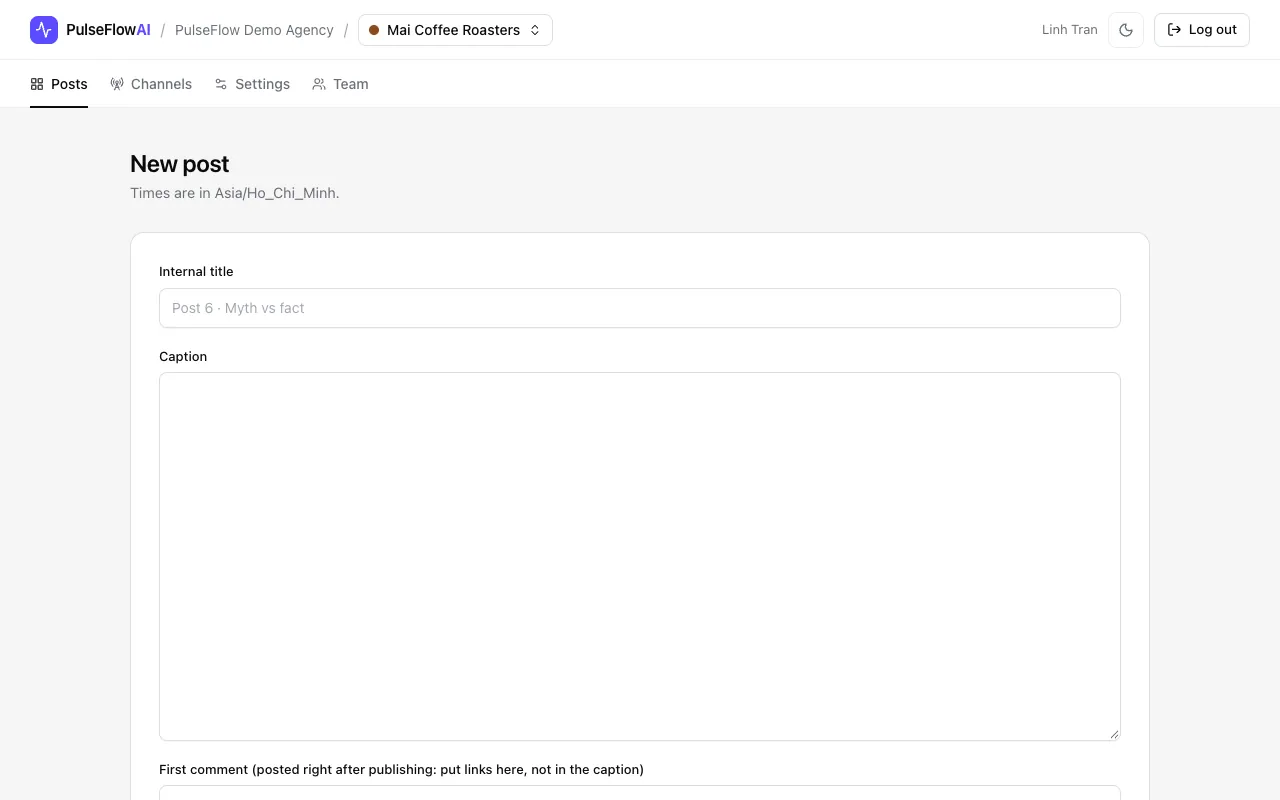Switch to the Channels tab

pyautogui.click(x=151, y=84)
